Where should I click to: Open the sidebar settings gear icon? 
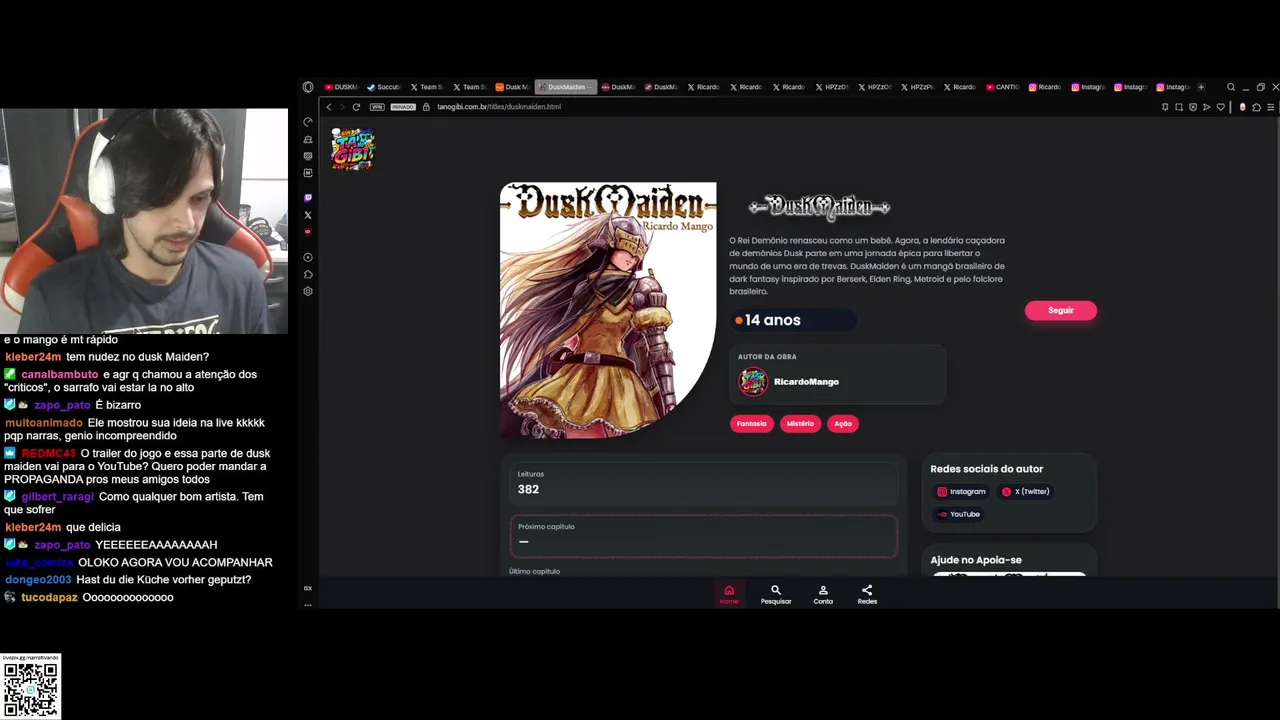coord(308,291)
